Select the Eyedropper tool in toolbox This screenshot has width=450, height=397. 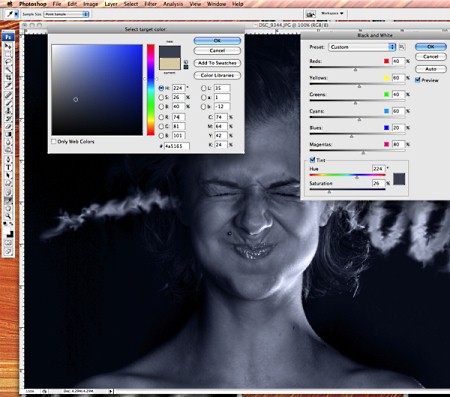coord(8,200)
